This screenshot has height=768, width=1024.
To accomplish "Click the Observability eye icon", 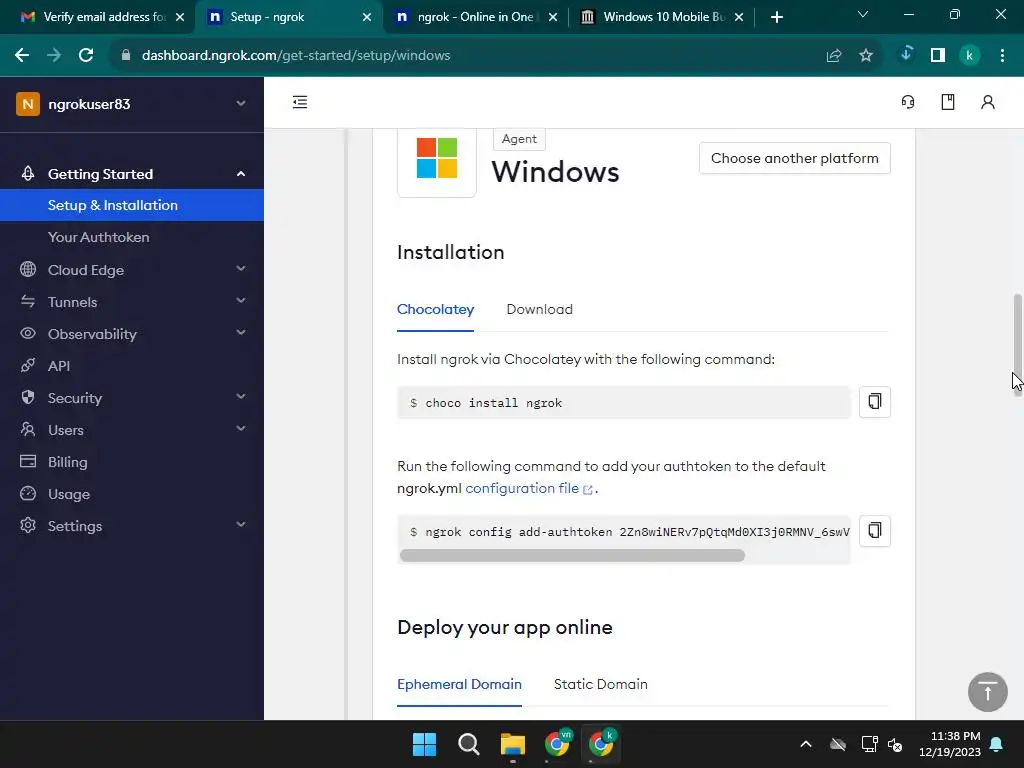I will tap(27, 333).
